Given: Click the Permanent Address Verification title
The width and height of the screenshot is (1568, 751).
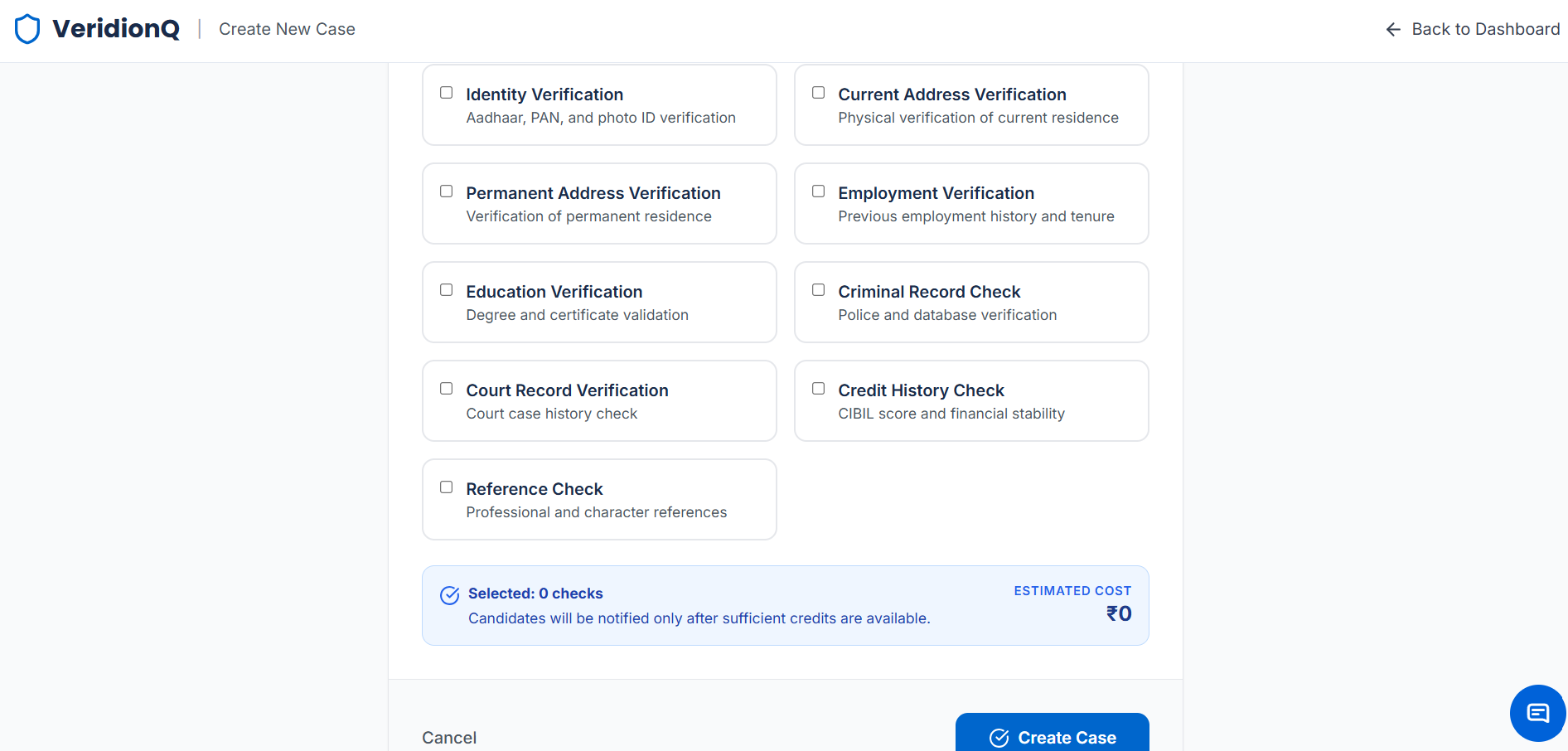Looking at the screenshot, I should pos(593,193).
